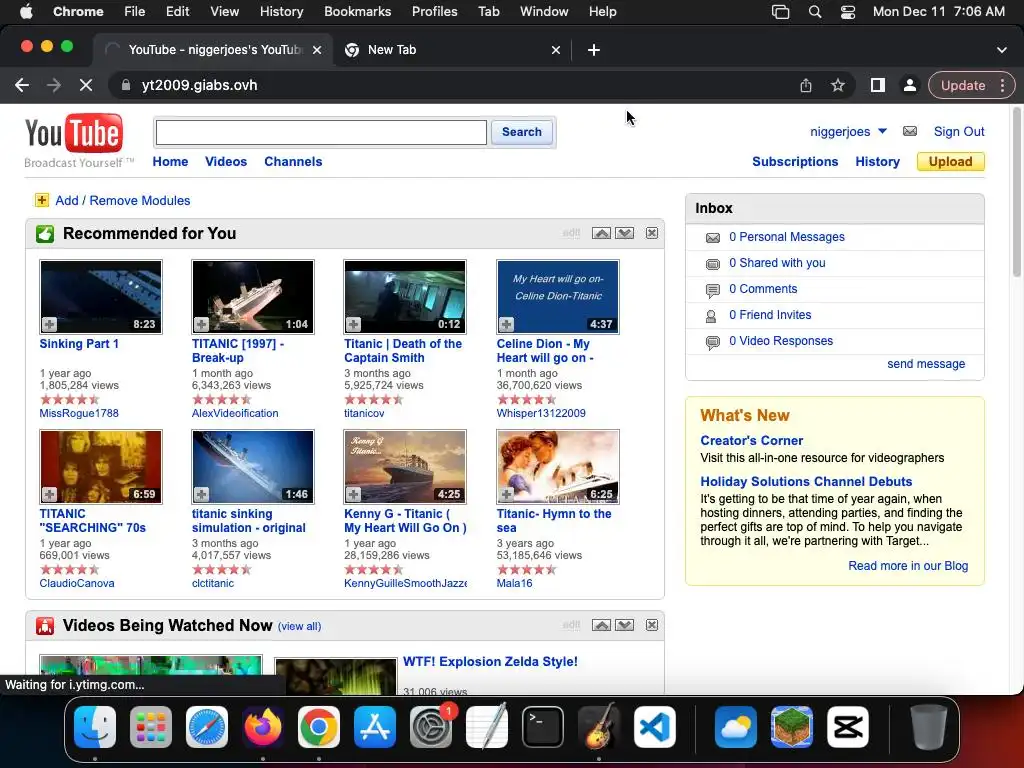Screen dimensions: 1024x768
Task: Launch Visual Studio Code from the Dock
Action: pyautogui.click(x=655, y=727)
